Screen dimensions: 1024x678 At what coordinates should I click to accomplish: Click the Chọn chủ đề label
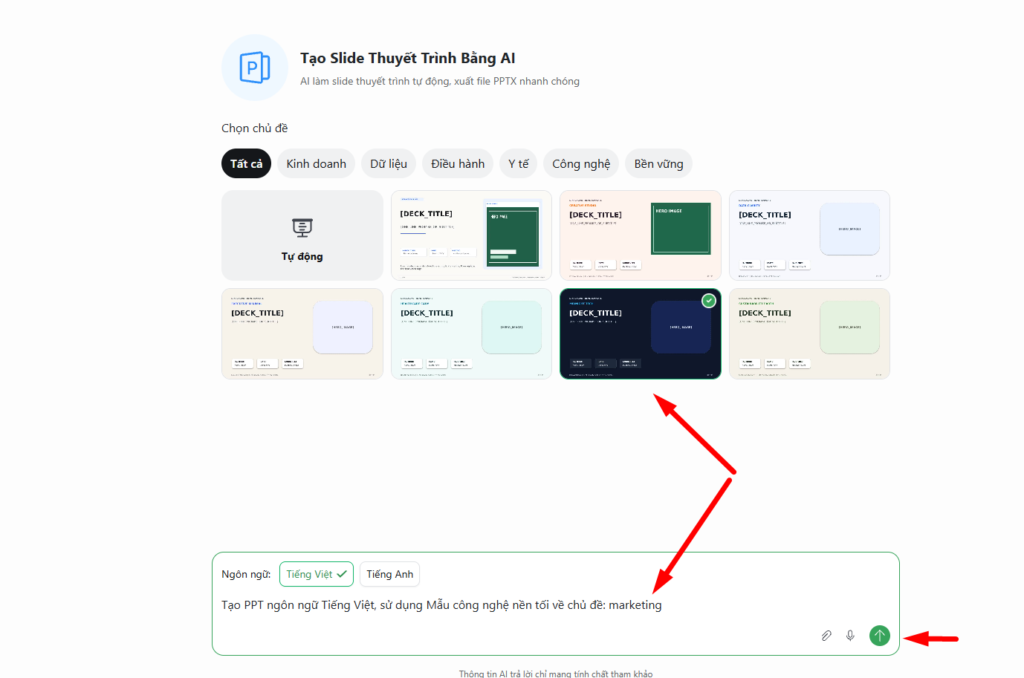pyautogui.click(x=255, y=128)
